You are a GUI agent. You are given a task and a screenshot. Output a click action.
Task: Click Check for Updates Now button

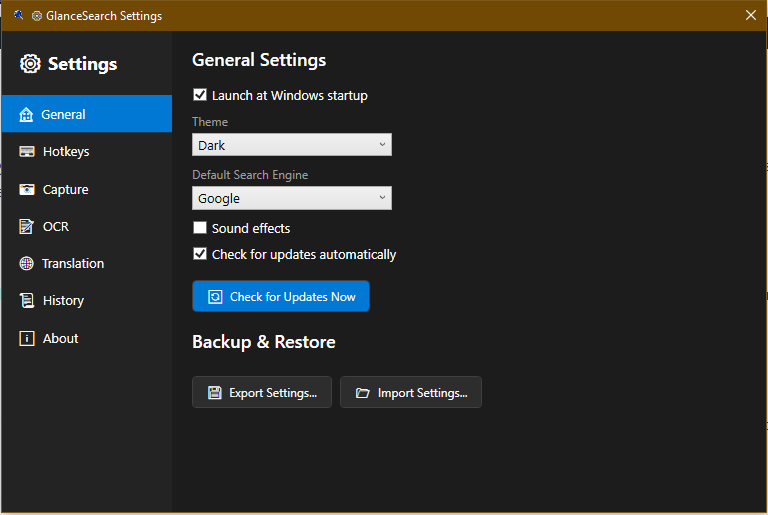tap(281, 296)
